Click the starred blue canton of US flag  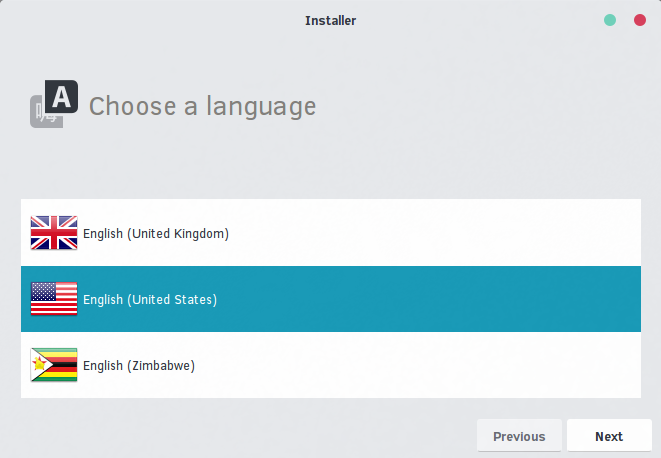(43, 291)
